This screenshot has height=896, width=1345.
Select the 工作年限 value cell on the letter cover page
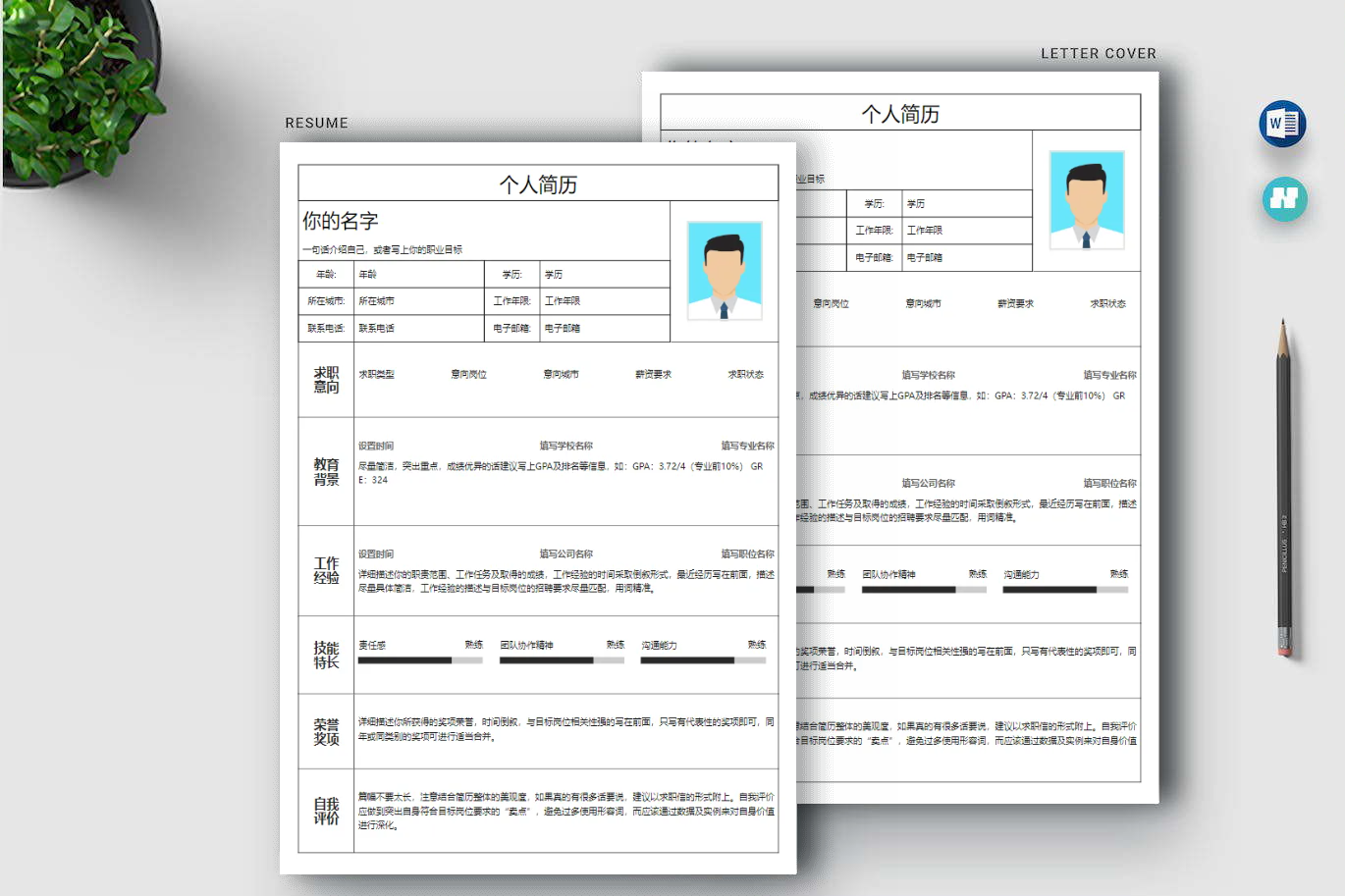(967, 231)
